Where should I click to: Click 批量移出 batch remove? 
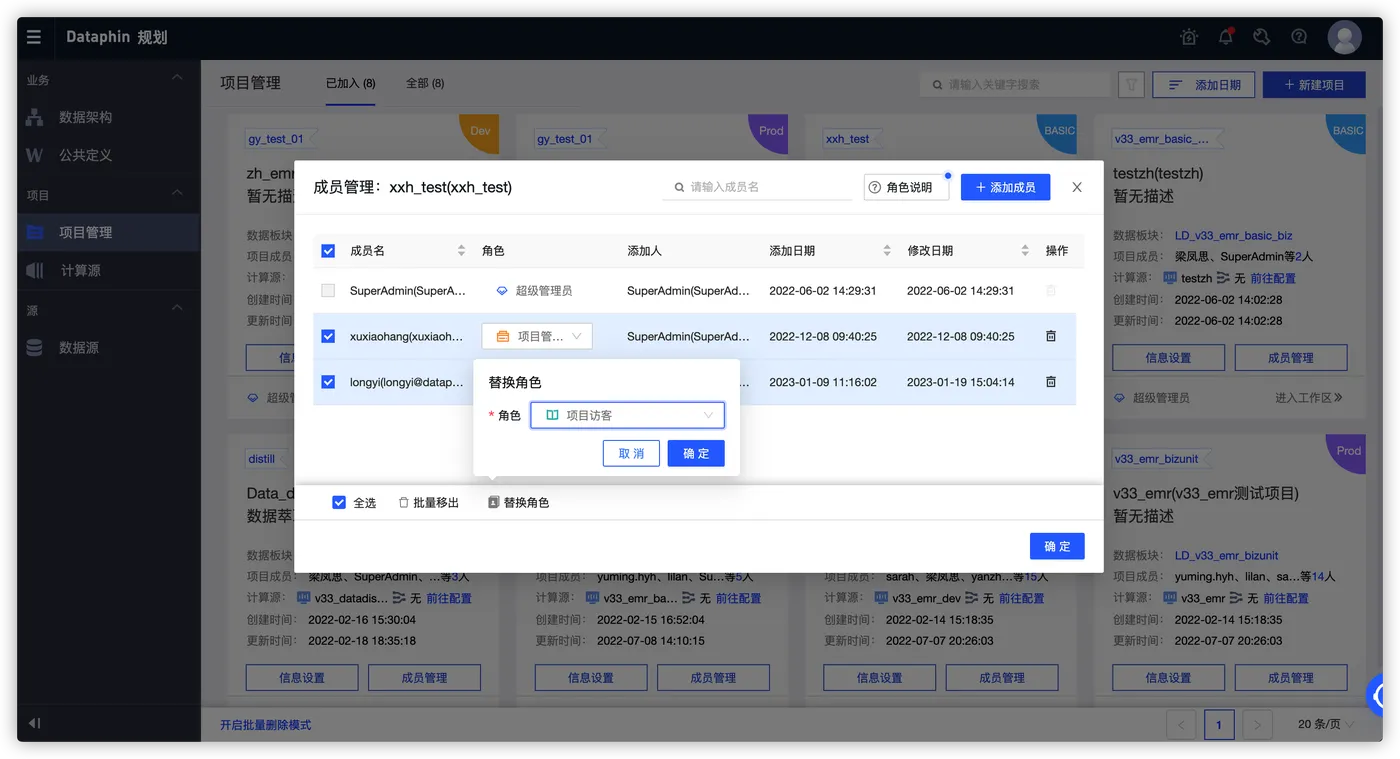429,502
